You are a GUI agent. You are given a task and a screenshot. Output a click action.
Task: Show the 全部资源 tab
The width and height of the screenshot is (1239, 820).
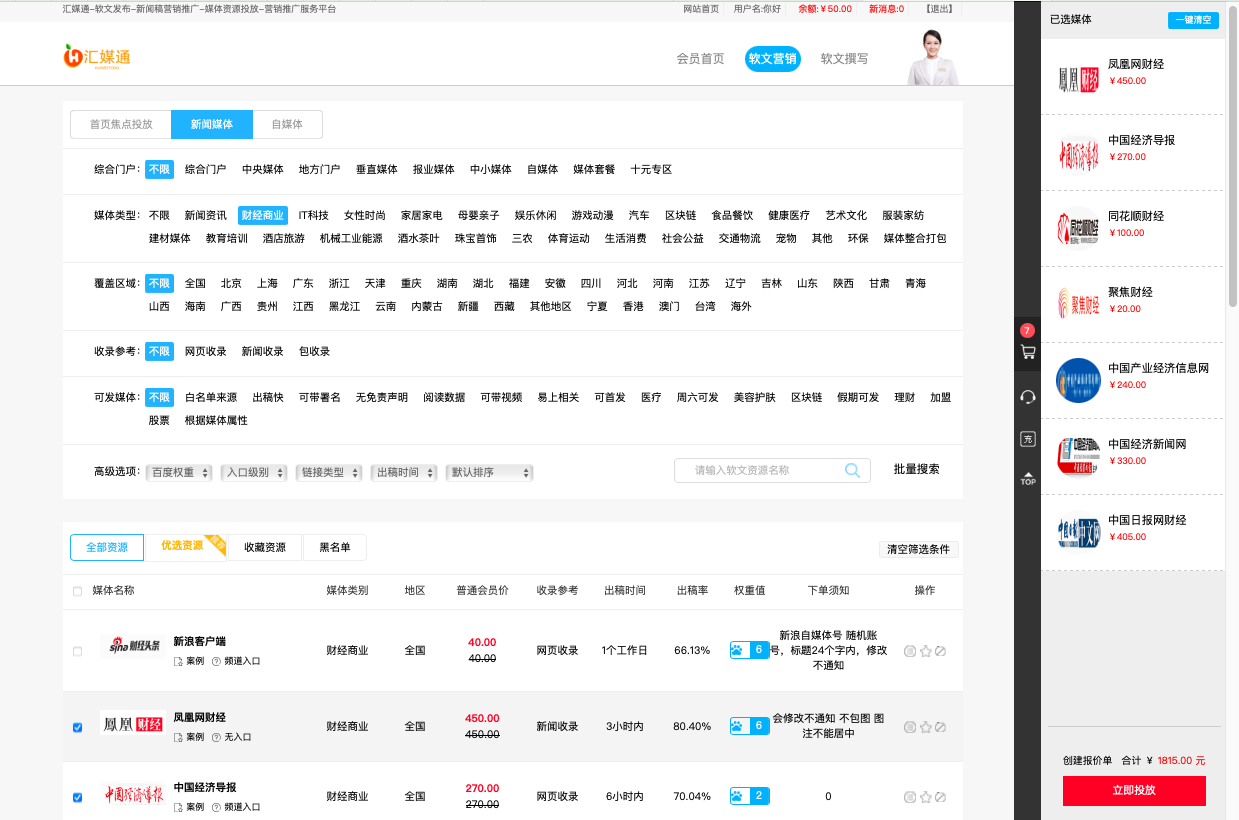107,547
